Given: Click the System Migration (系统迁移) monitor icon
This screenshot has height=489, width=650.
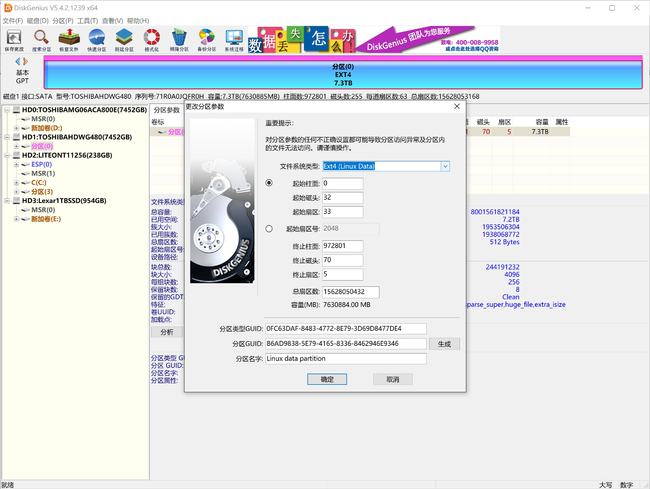Looking at the screenshot, I should pos(234,40).
